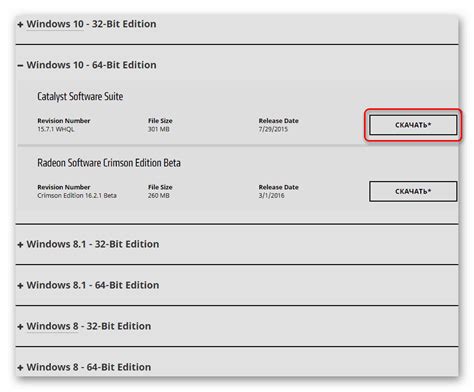
Task: Click the Release Date label under Radeon Crimson Beta
Action: tap(279, 187)
